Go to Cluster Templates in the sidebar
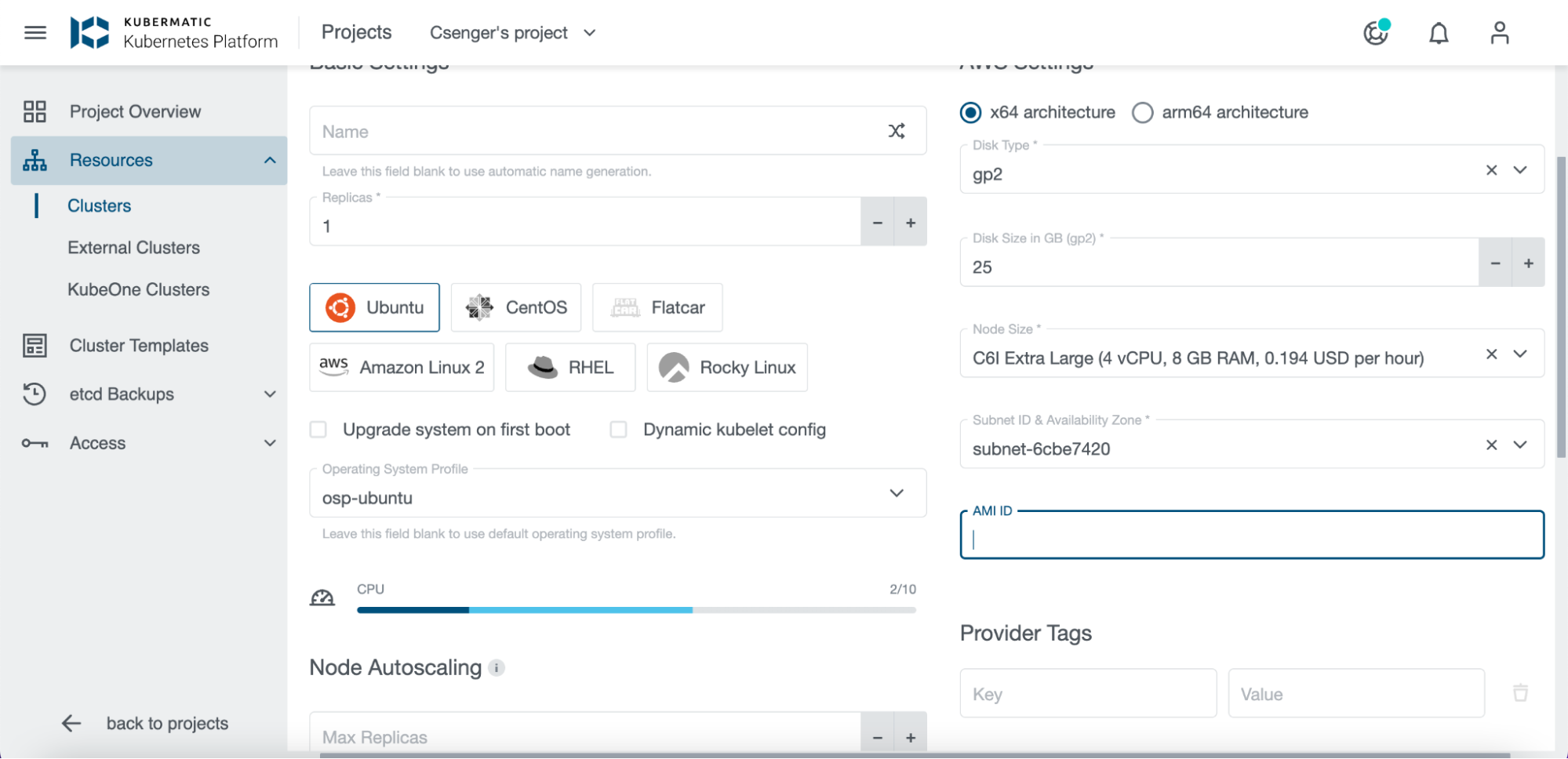The image size is (1568, 759). 139,345
